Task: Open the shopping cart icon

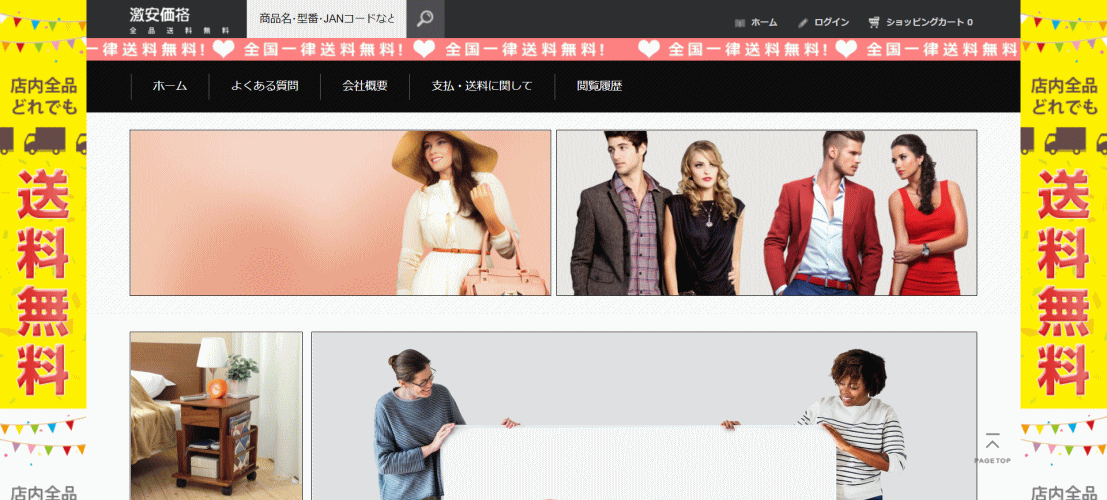Action: (x=874, y=22)
